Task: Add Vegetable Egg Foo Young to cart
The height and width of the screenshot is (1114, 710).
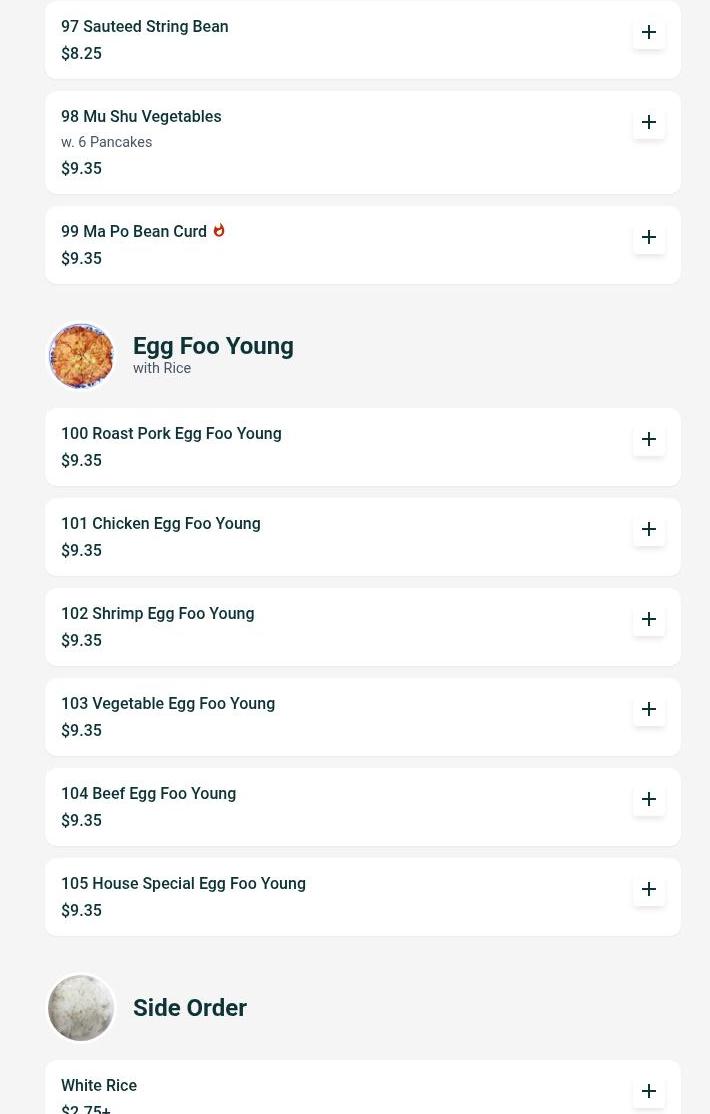Action: pos(649,709)
